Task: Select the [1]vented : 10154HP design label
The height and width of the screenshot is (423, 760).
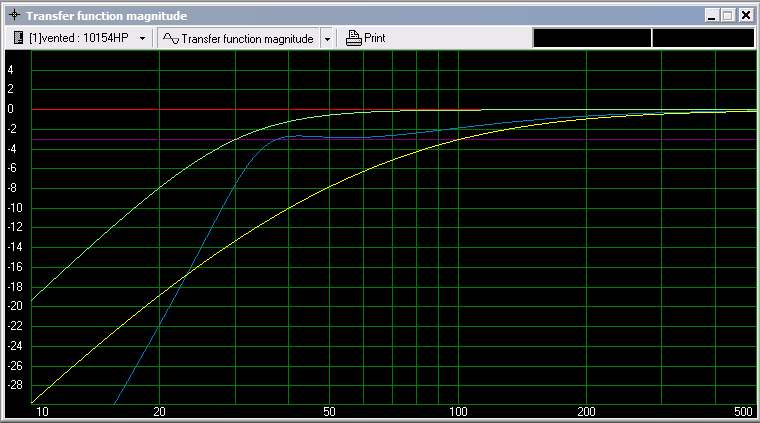Action: pyautogui.click(x=79, y=38)
